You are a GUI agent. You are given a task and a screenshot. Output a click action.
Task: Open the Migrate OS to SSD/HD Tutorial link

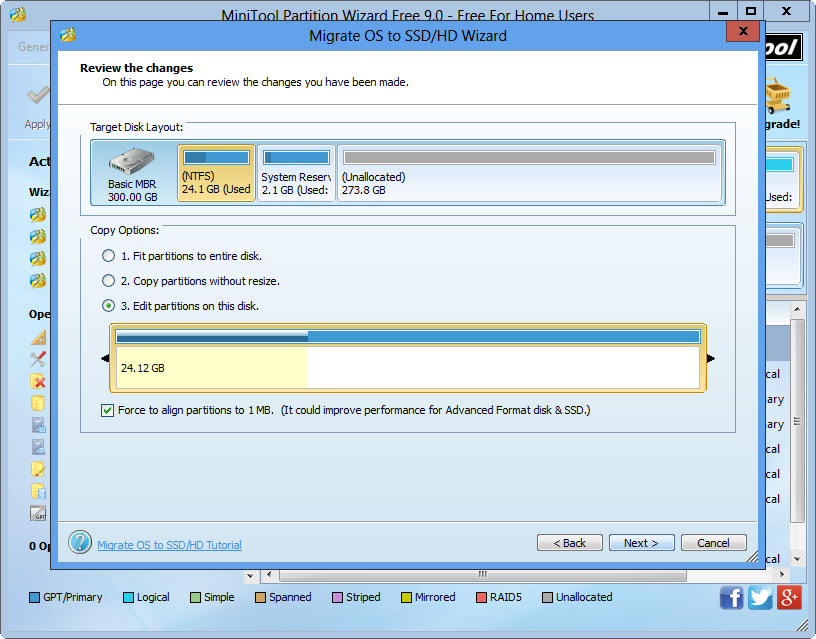(x=169, y=545)
